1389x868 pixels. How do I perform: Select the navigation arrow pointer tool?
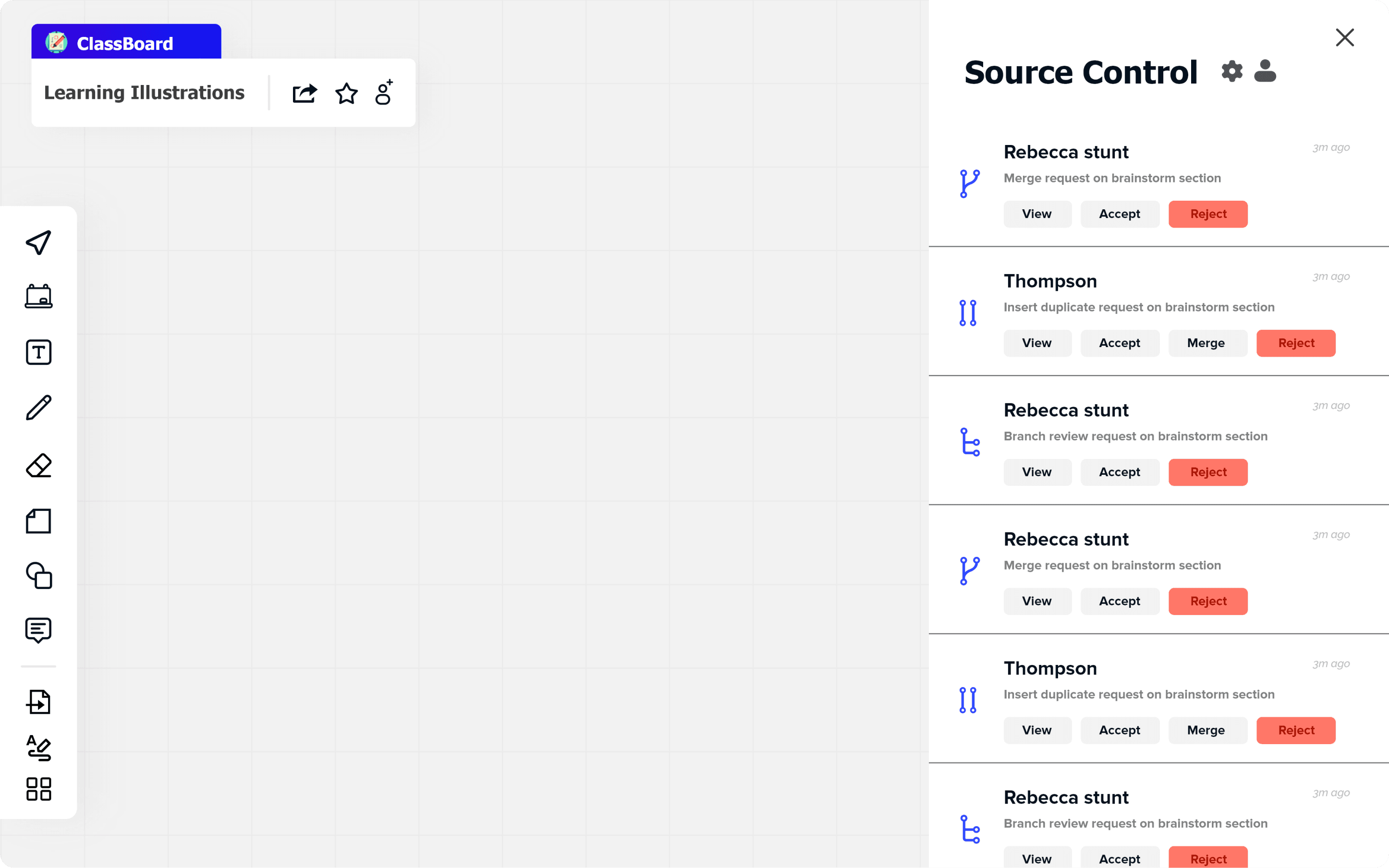click(38, 242)
